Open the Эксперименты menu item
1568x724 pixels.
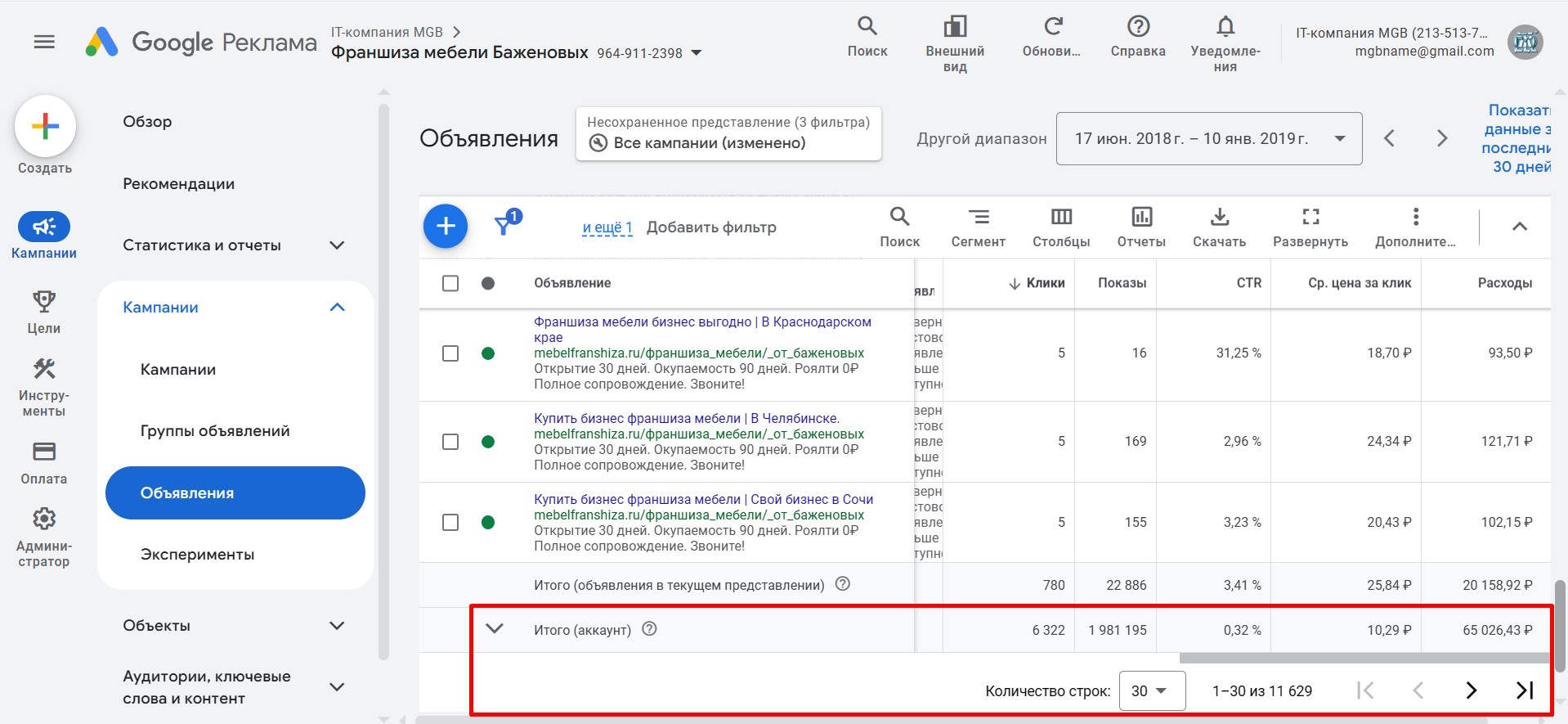197,555
